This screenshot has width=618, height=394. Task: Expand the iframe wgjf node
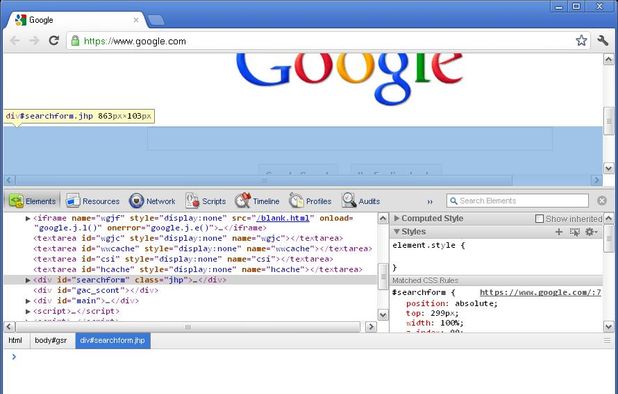[x=28, y=218]
